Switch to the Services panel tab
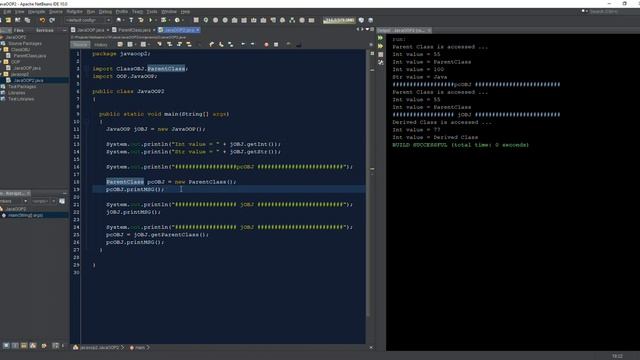This screenshot has height=360, width=640. 44,30
